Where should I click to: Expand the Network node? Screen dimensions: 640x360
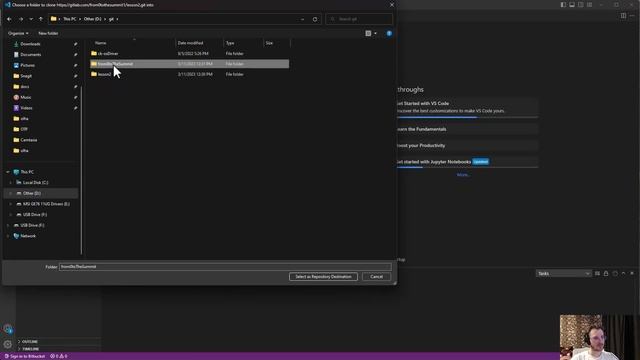coord(8,236)
